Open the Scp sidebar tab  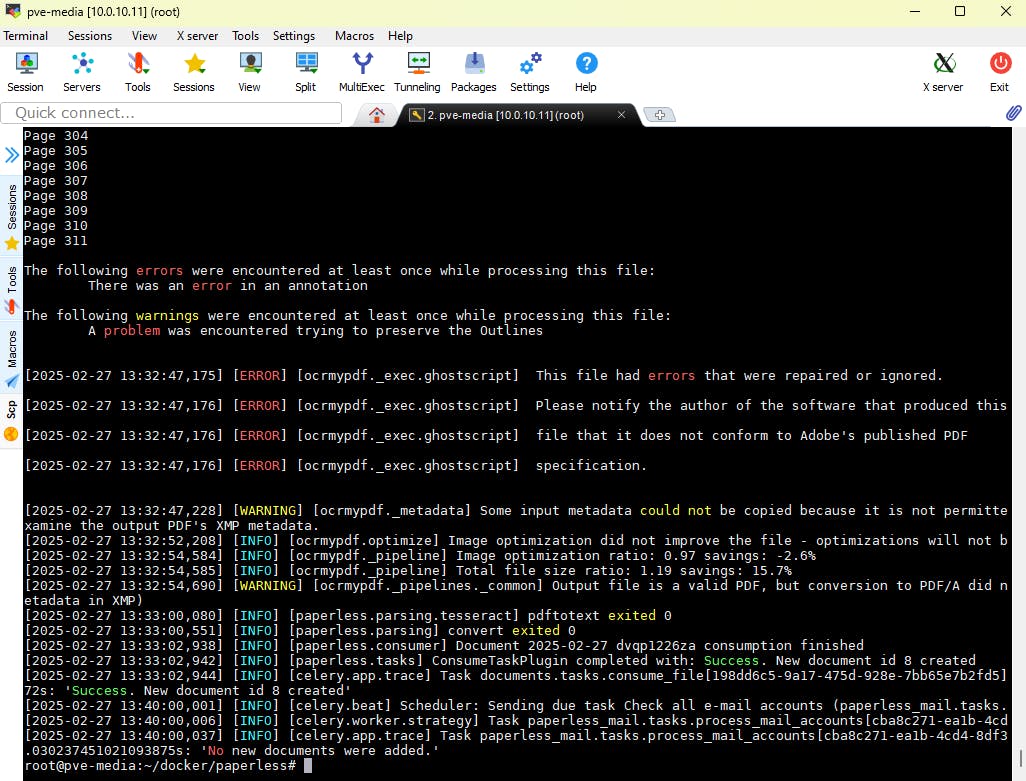point(11,421)
